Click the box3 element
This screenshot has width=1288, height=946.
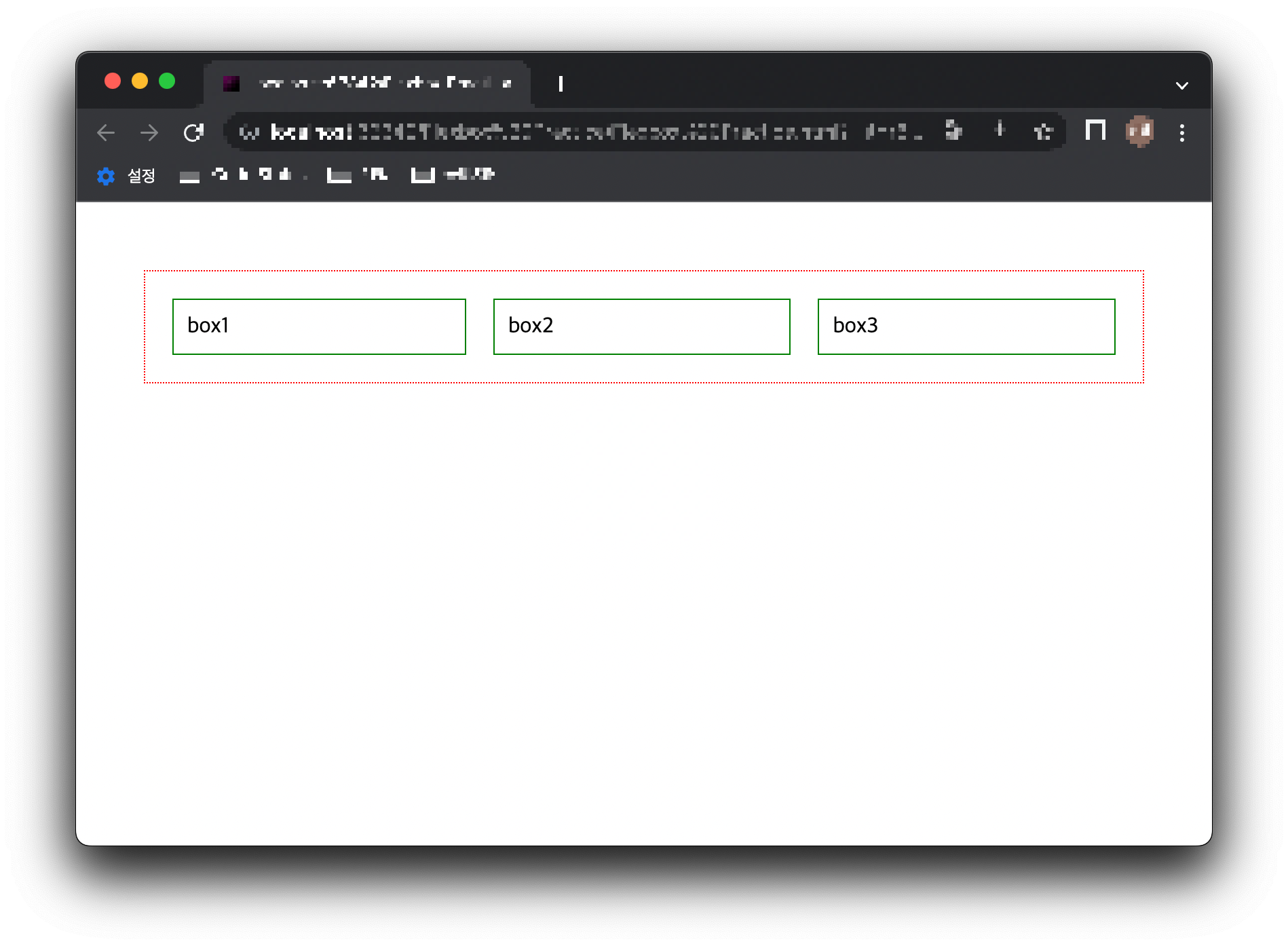[966, 326]
